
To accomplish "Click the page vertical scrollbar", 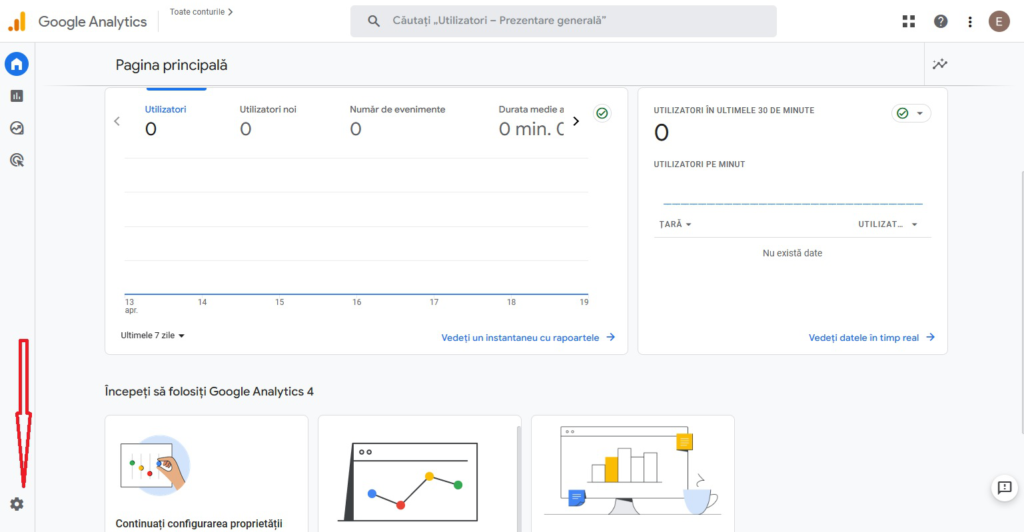I will click(1021, 302).
